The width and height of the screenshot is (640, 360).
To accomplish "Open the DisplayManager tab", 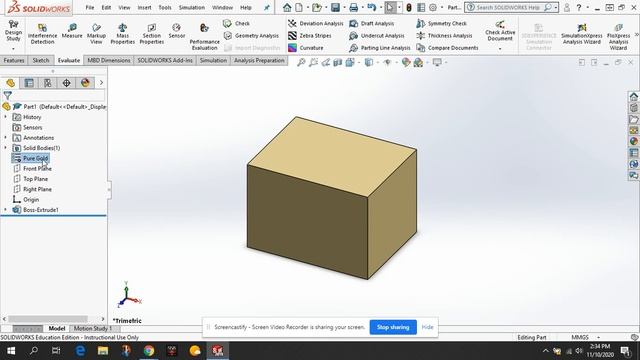I will coord(85,83).
